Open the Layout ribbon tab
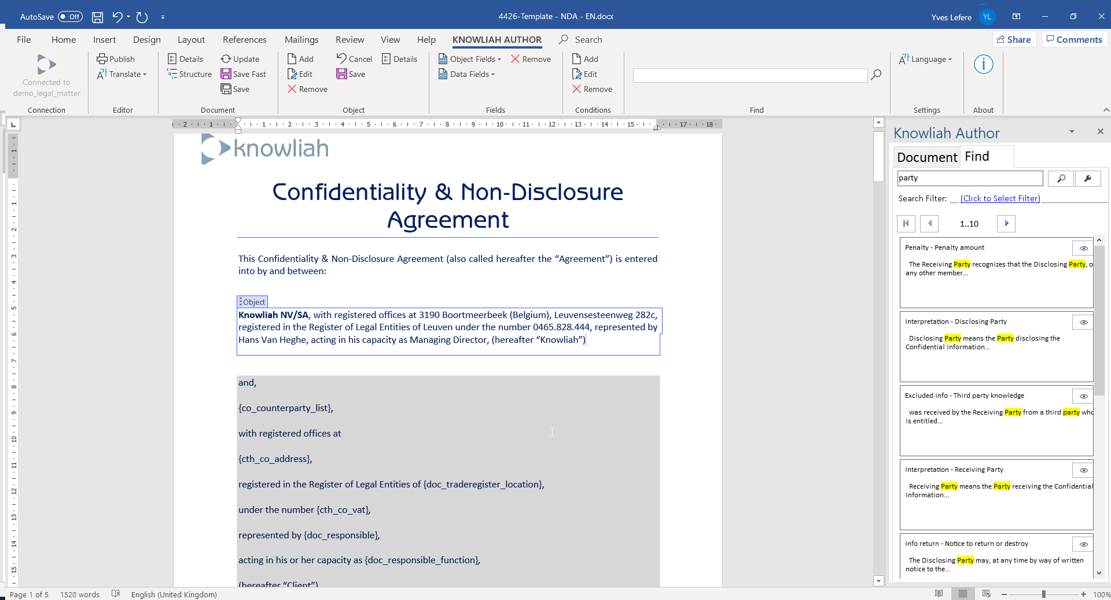 tap(191, 40)
